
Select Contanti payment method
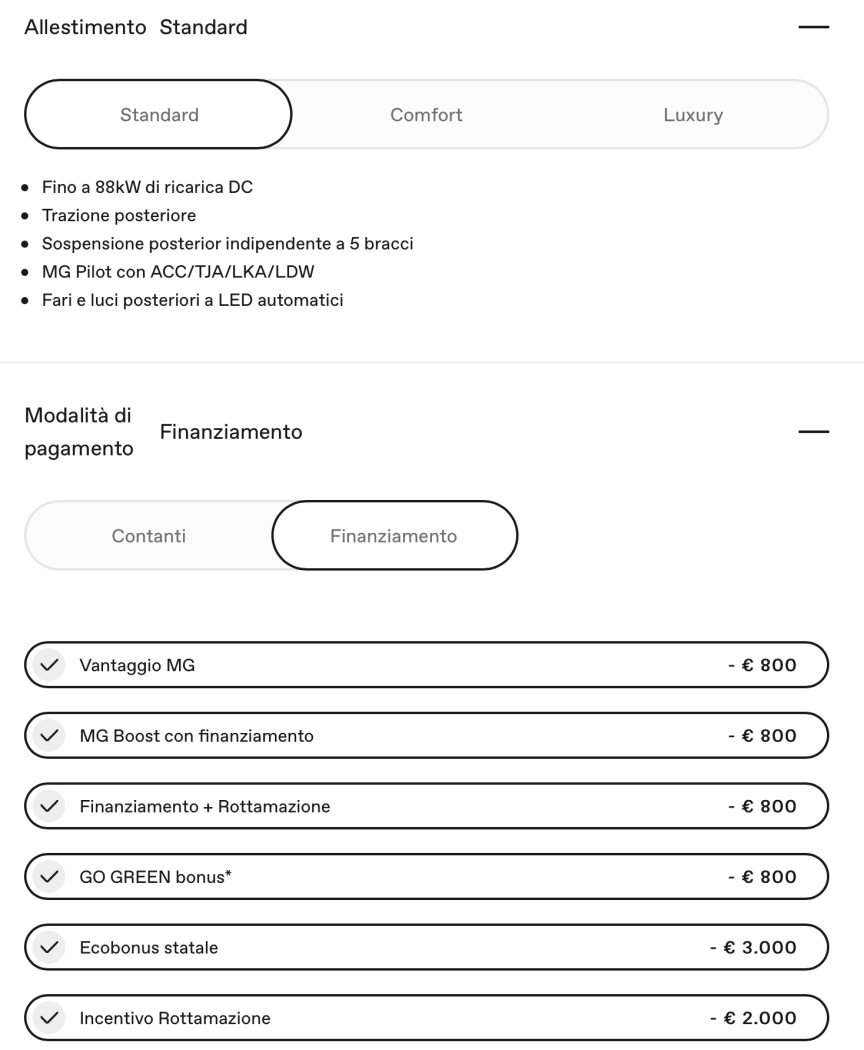tap(148, 536)
